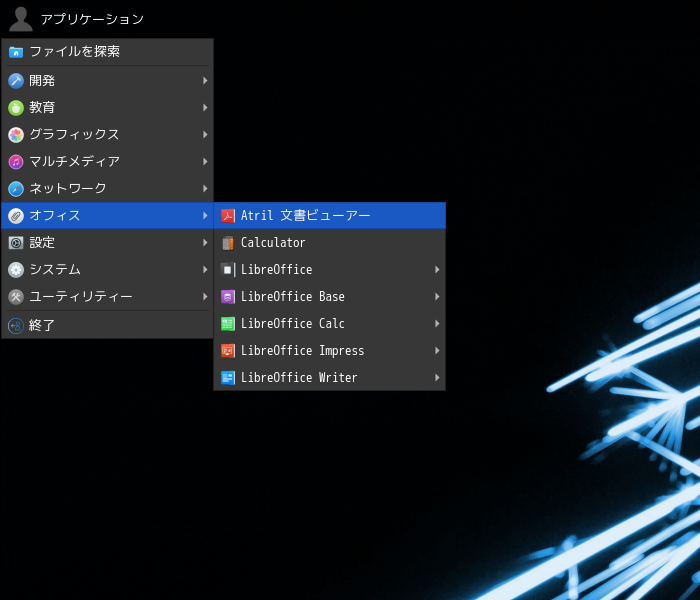Launch Atril 文書ビューアー
The height and width of the screenshot is (600, 700).
329,216
